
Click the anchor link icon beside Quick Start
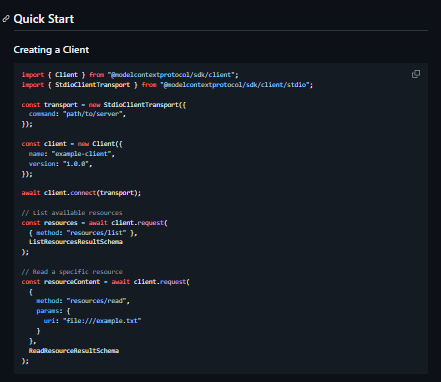tap(6, 19)
